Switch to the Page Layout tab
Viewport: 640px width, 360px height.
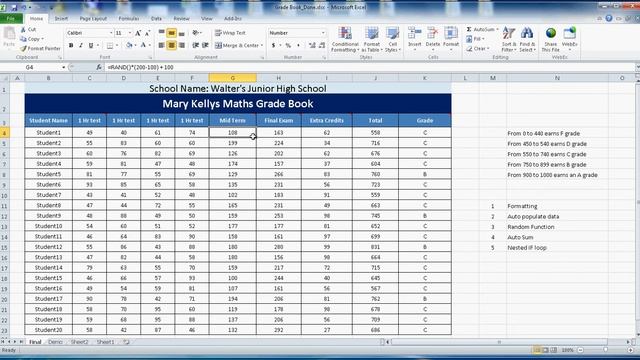coord(93,18)
